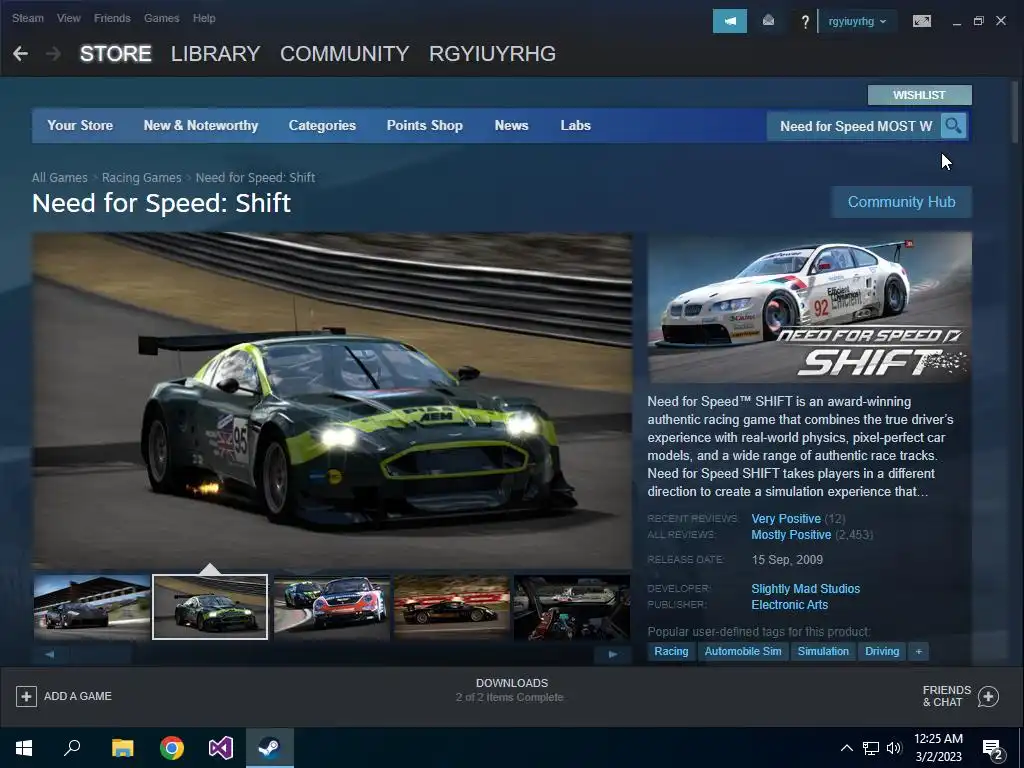Click the page vertical scrollbar

coord(1014,111)
